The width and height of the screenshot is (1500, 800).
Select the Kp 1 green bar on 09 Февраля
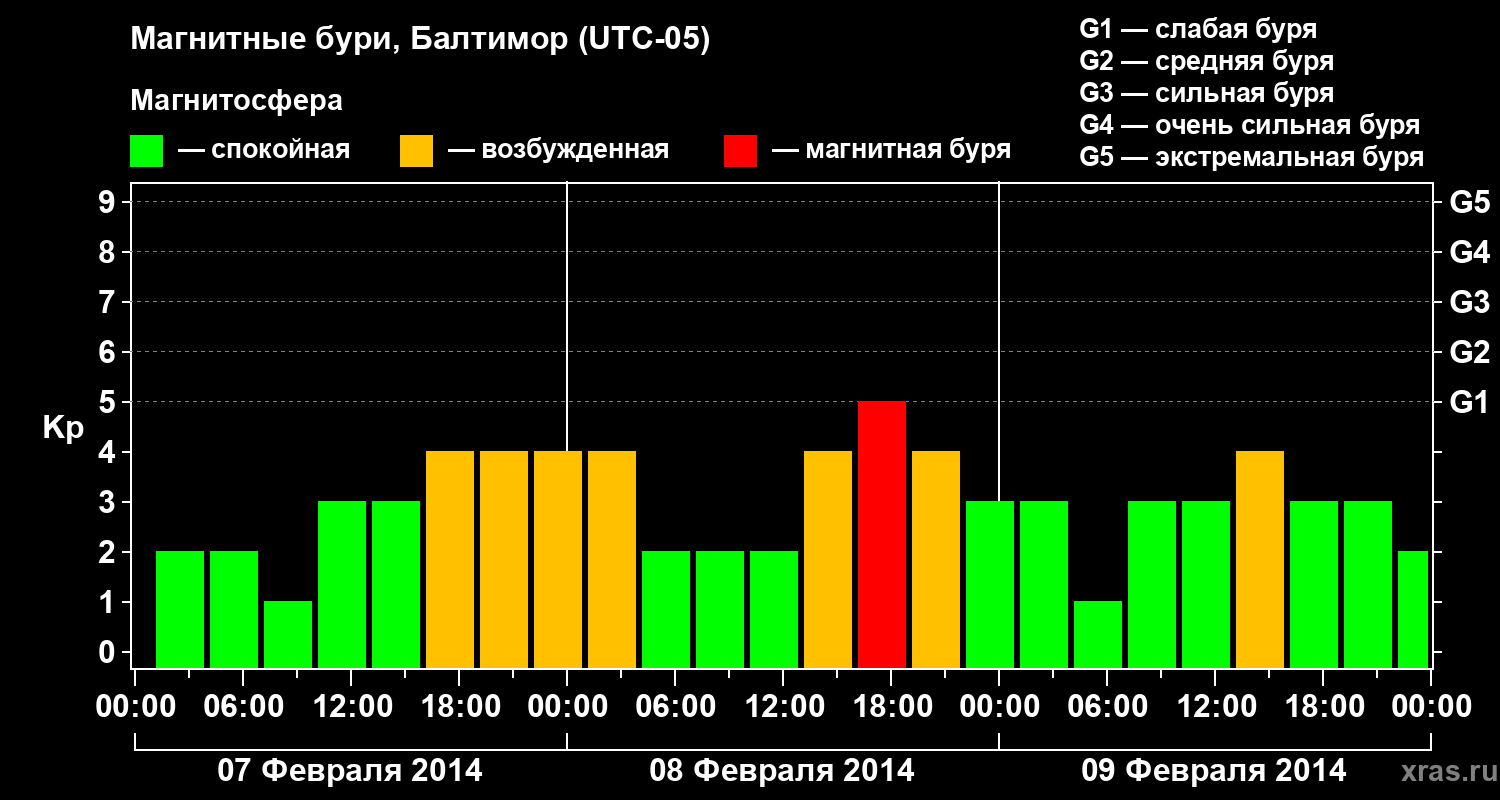point(1098,634)
